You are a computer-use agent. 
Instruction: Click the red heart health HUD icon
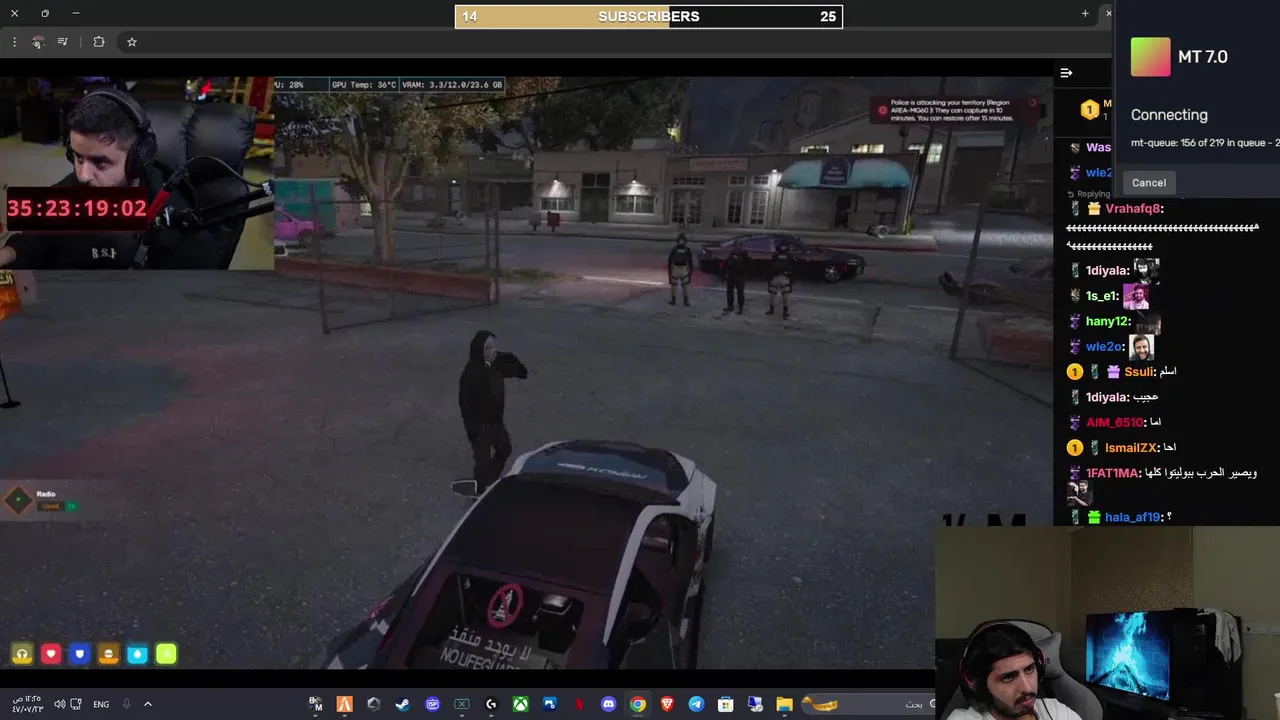(51, 654)
